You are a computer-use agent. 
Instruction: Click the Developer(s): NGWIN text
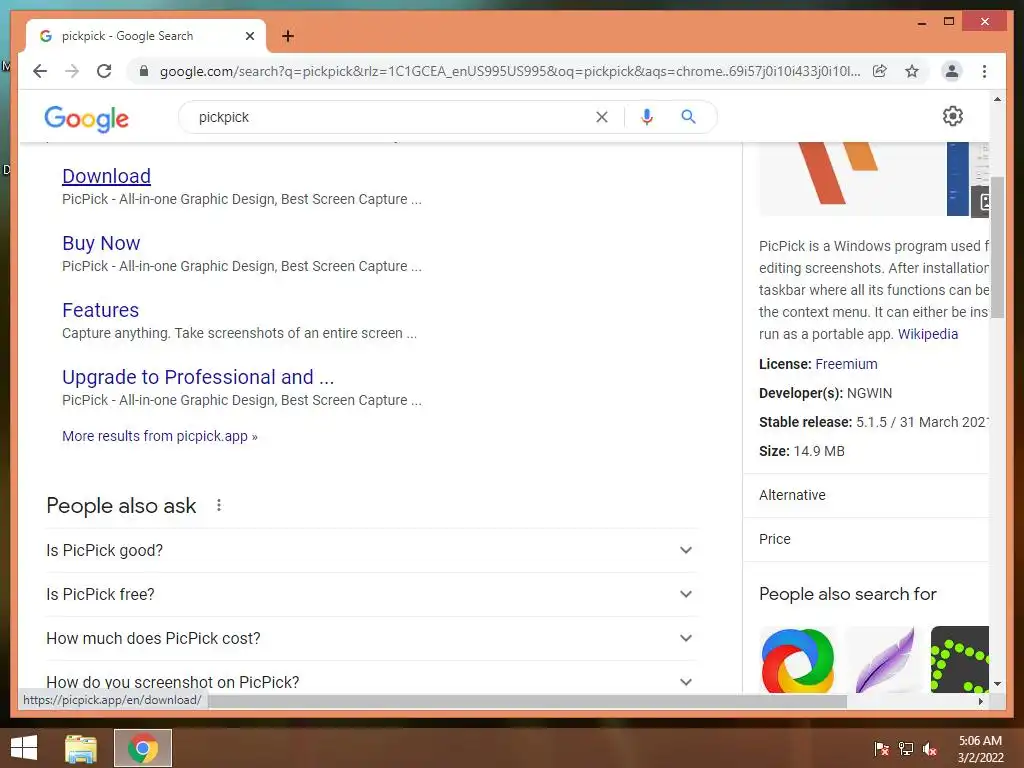pos(825,393)
